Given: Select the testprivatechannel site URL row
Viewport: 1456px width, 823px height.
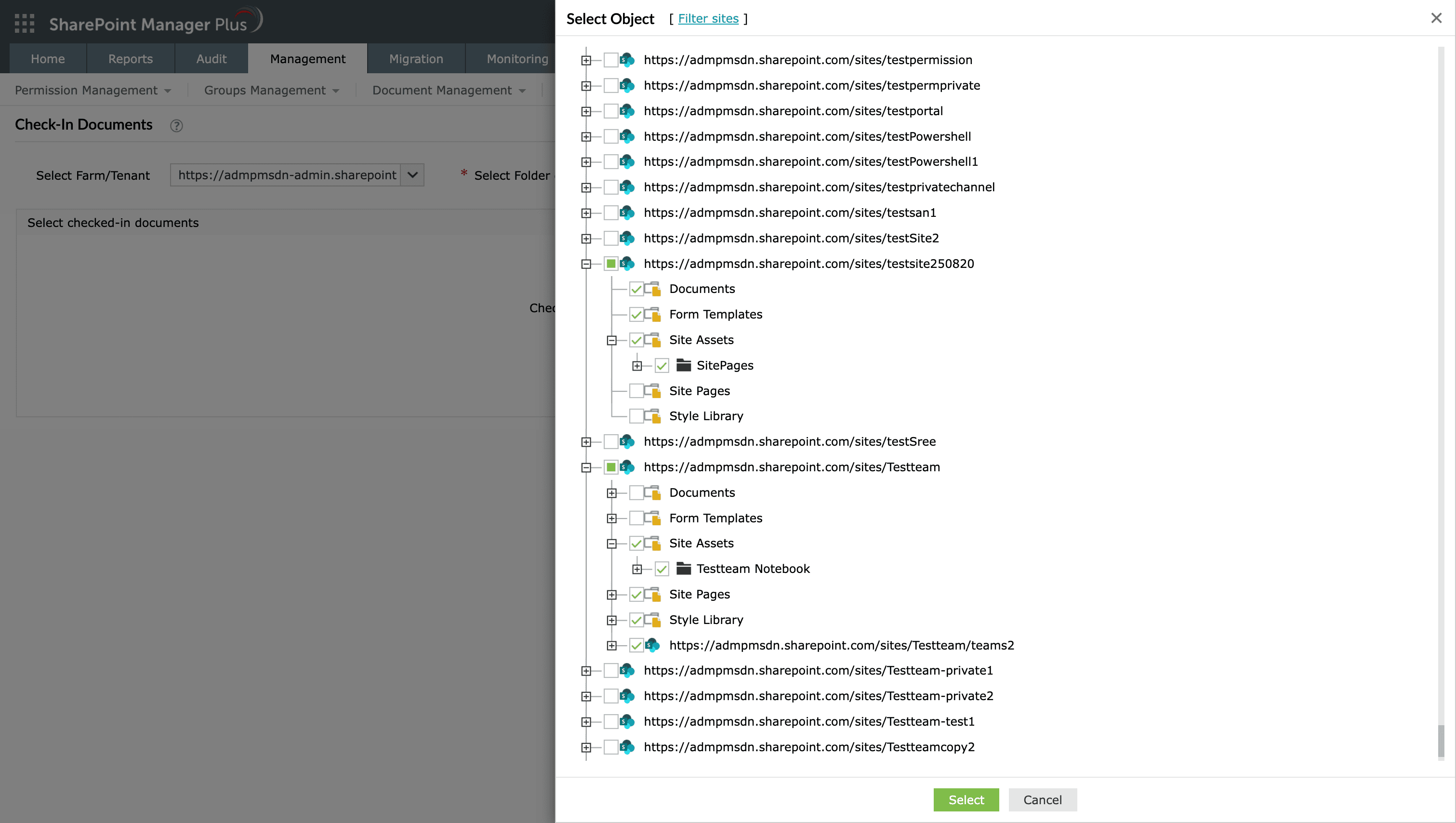Looking at the screenshot, I should click(819, 187).
